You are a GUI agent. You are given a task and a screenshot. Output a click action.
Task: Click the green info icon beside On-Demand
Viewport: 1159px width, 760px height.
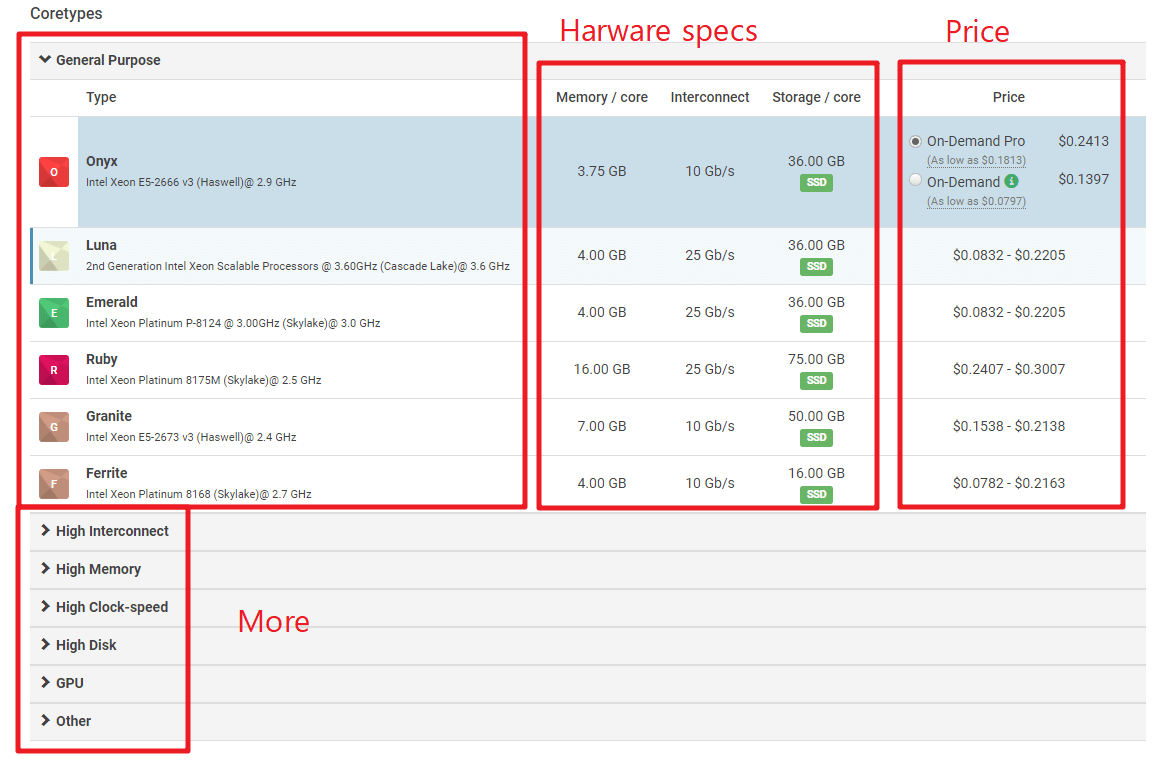point(1011,182)
